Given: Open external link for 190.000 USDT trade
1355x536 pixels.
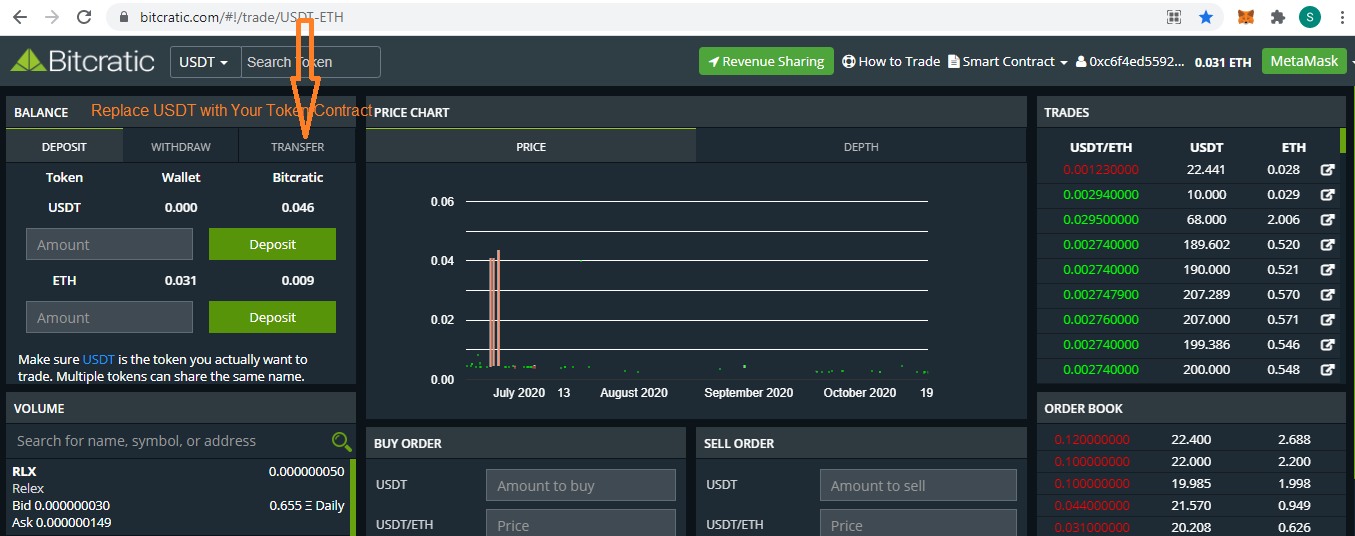Looking at the screenshot, I should [x=1327, y=270].
